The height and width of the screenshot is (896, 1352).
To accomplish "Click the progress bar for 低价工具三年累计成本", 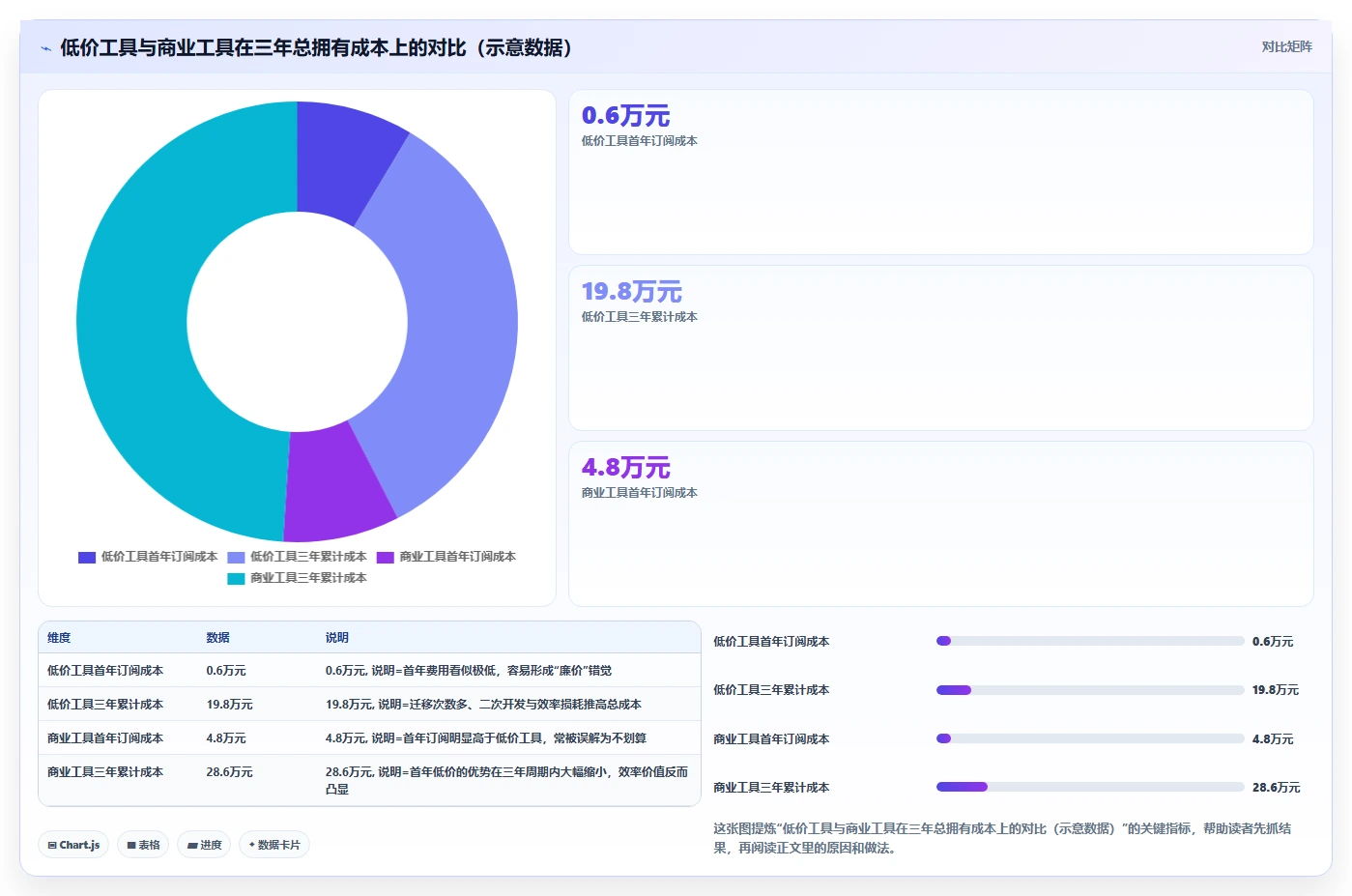I will (x=1090, y=690).
